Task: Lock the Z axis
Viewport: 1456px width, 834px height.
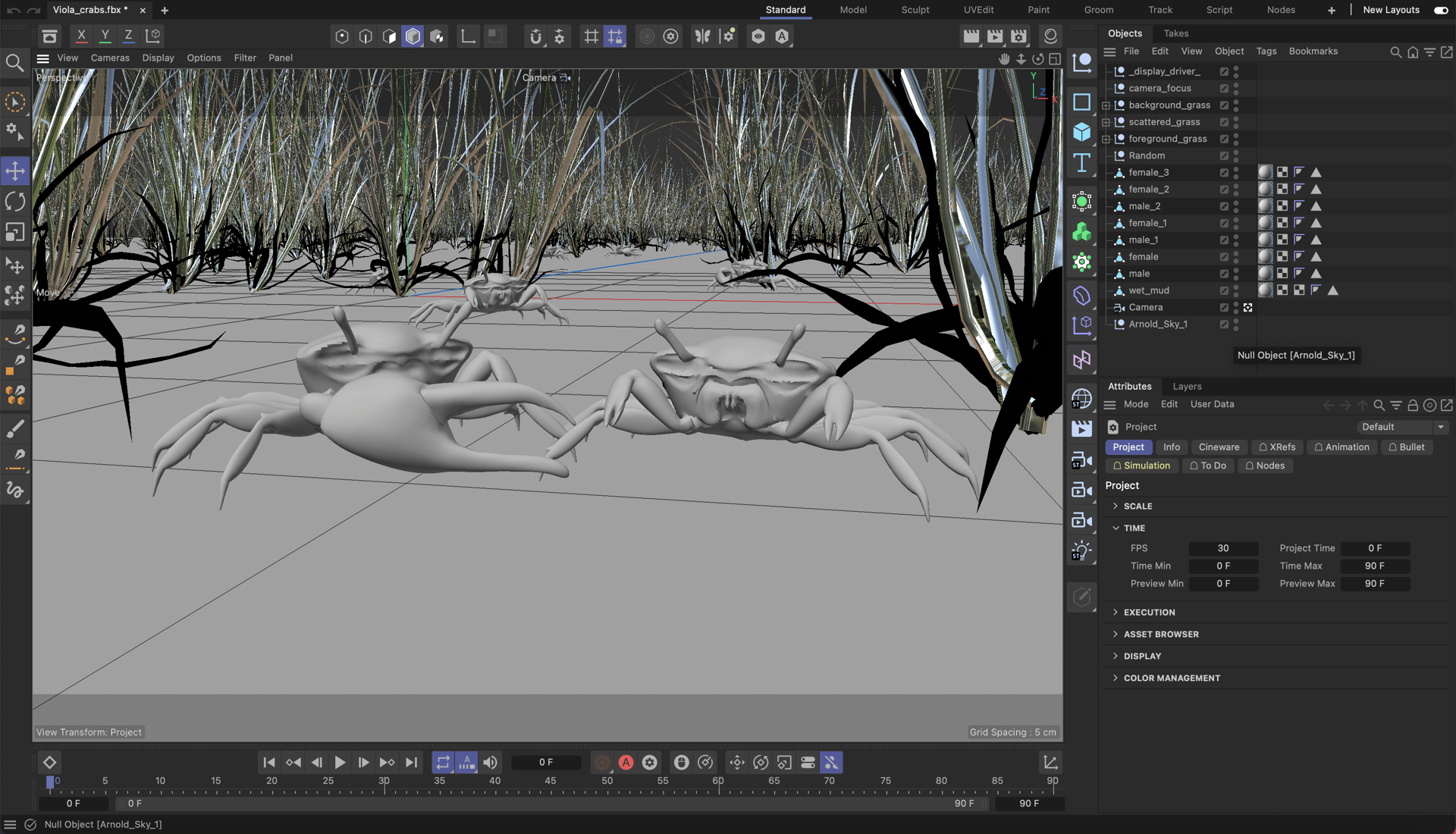Action: click(x=128, y=36)
